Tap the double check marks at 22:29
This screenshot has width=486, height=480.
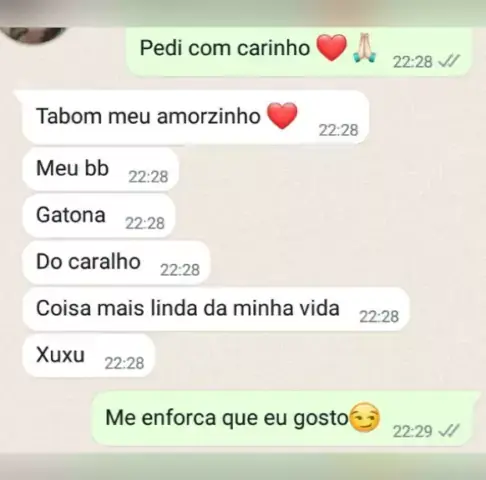point(449,431)
